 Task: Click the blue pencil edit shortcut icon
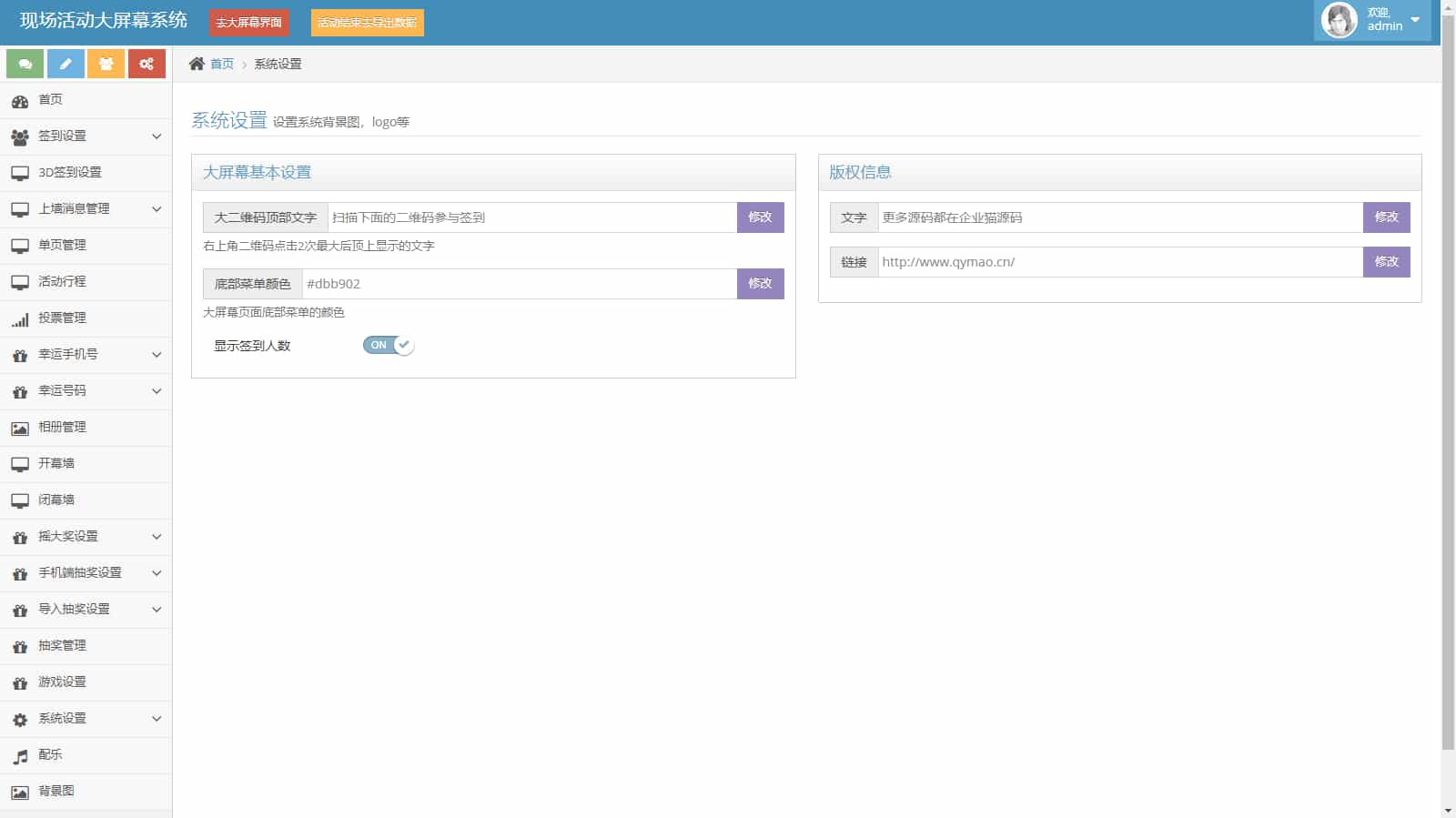[x=66, y=64]
